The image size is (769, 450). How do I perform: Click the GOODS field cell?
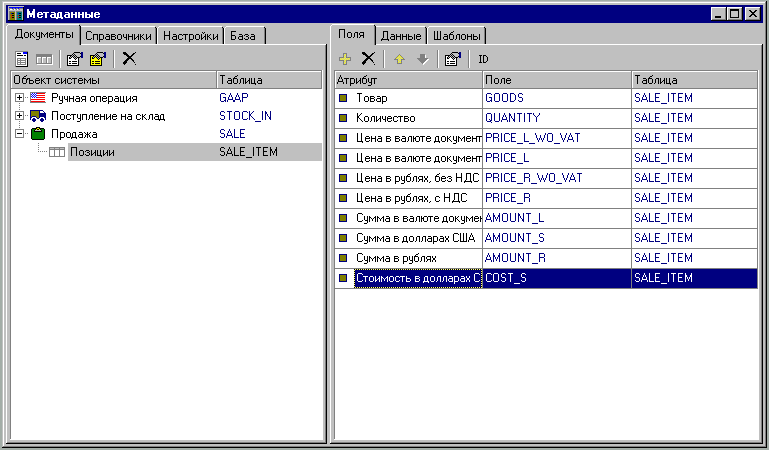tap(557, 98)
